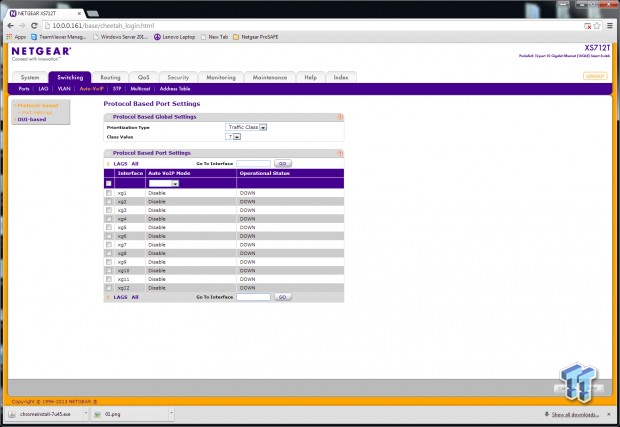Image resolution: width=620 pixels, height=427 pixels.
Task: Open the Ports submenu item
Action: point(24,89)
